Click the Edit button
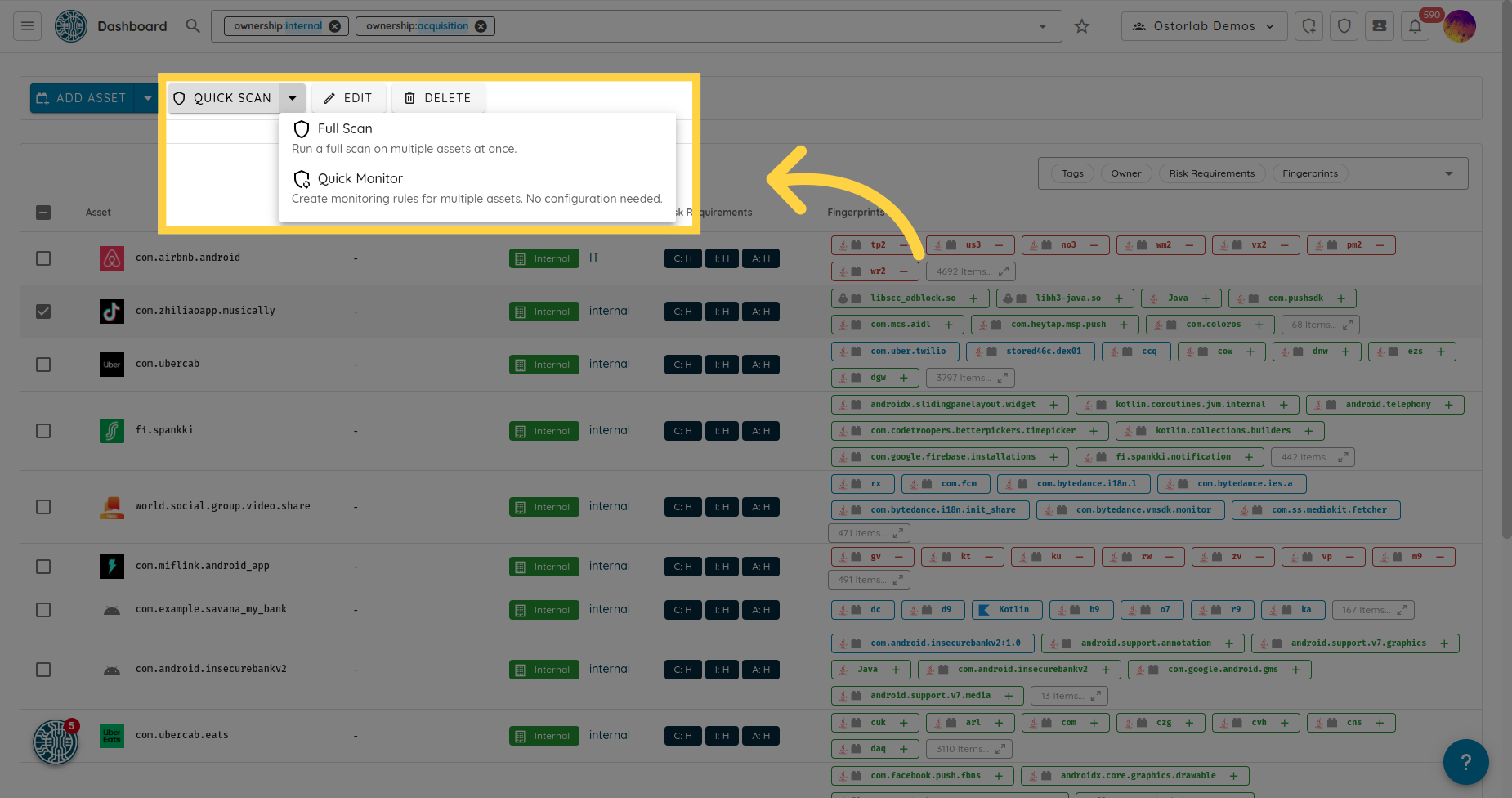Image resolution: width=1512 pixels, height=798 pixels. [x=348, y=98]
